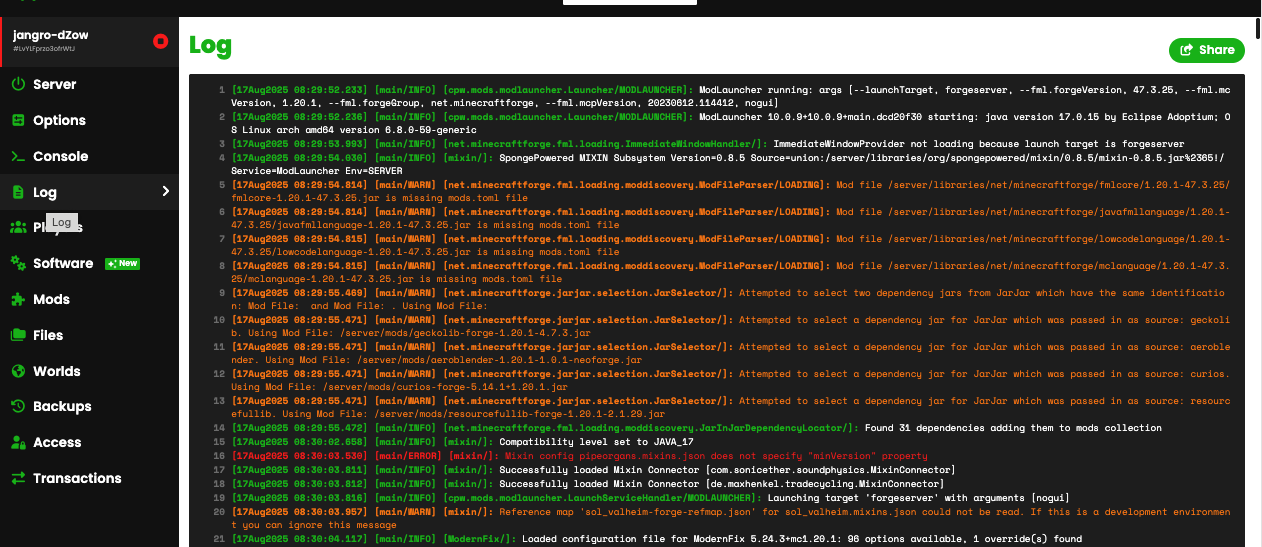Open the Console menu item

[x=60, y=156]
